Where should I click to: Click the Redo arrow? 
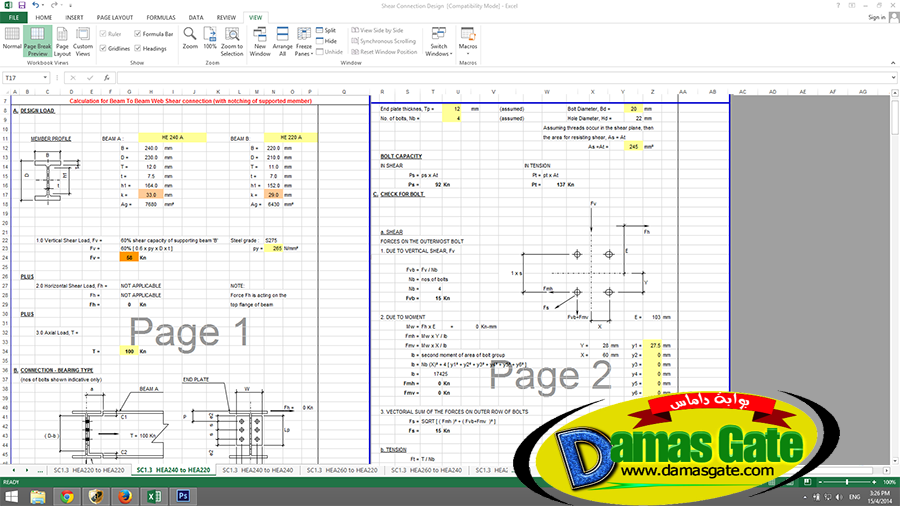point(53,5)
